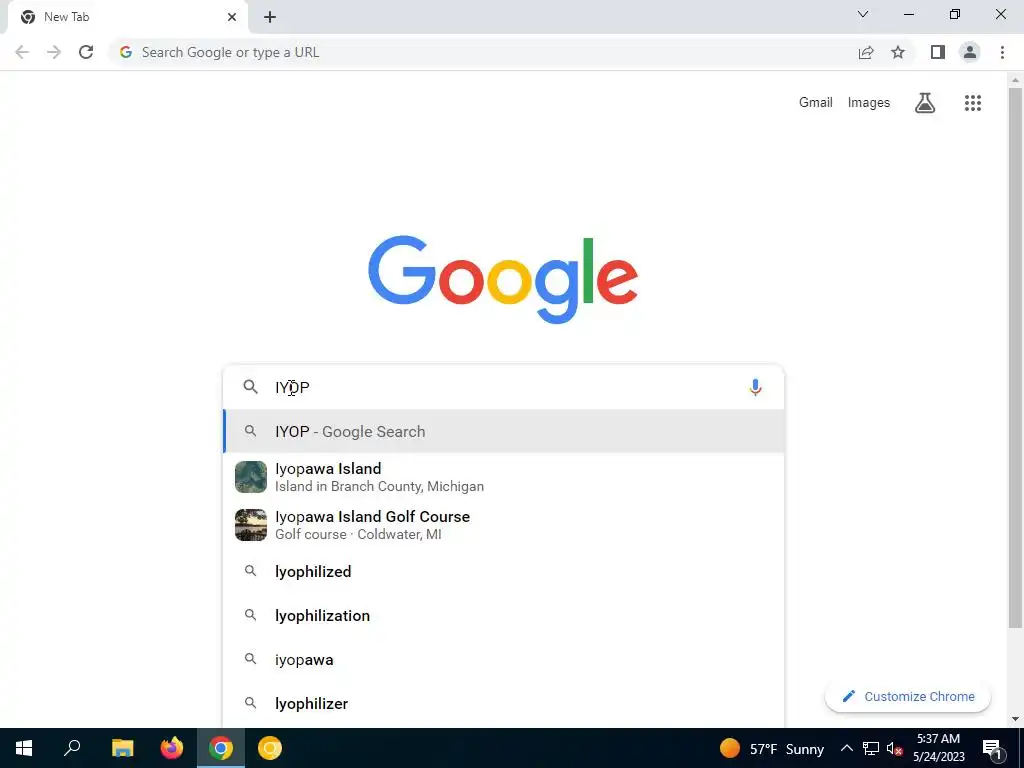Open the notification center icon

point(992,748)
